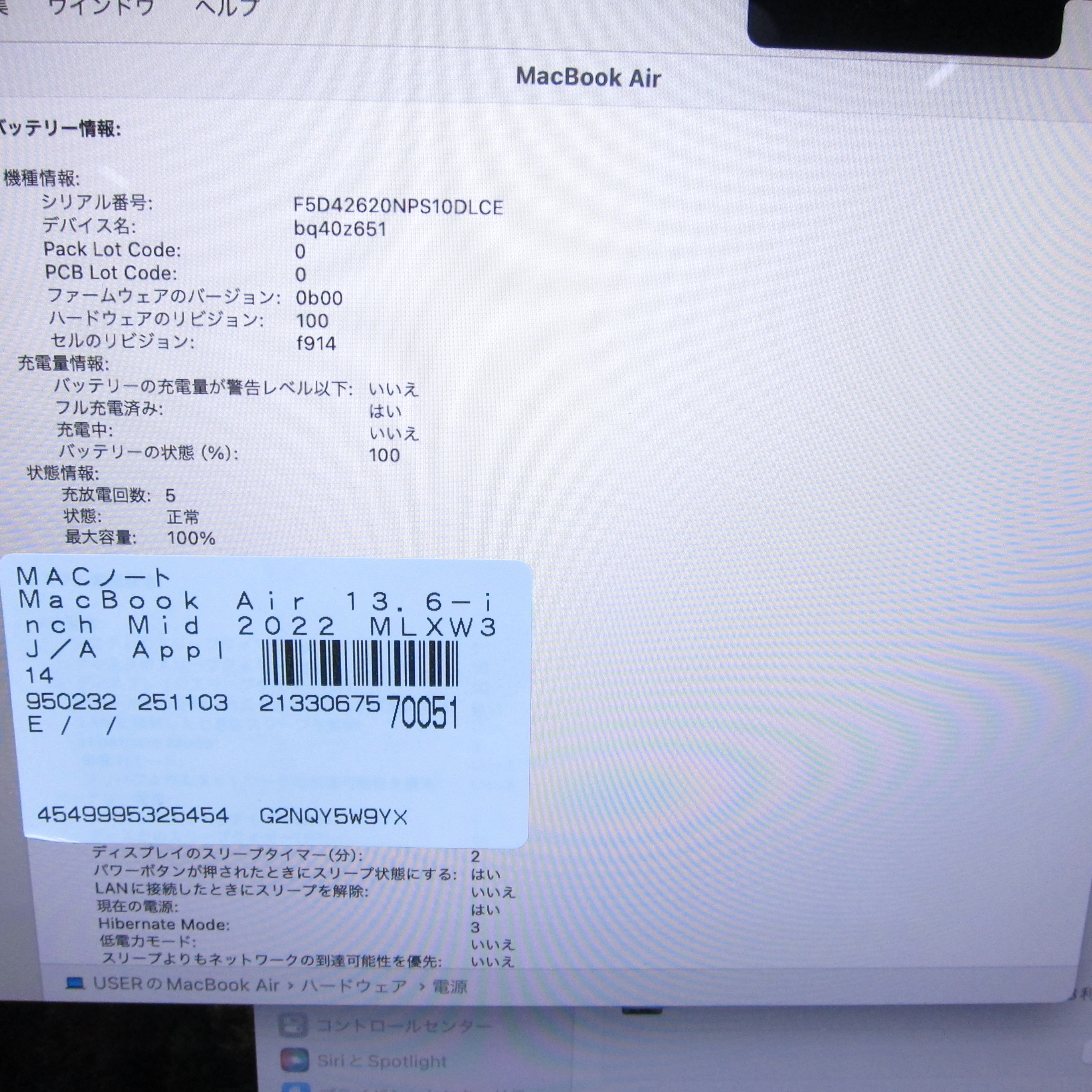This screenshot has height=1092, width=1092.
Task: Click the 充放電回数 value 5
Action: (x=171, y=496)
